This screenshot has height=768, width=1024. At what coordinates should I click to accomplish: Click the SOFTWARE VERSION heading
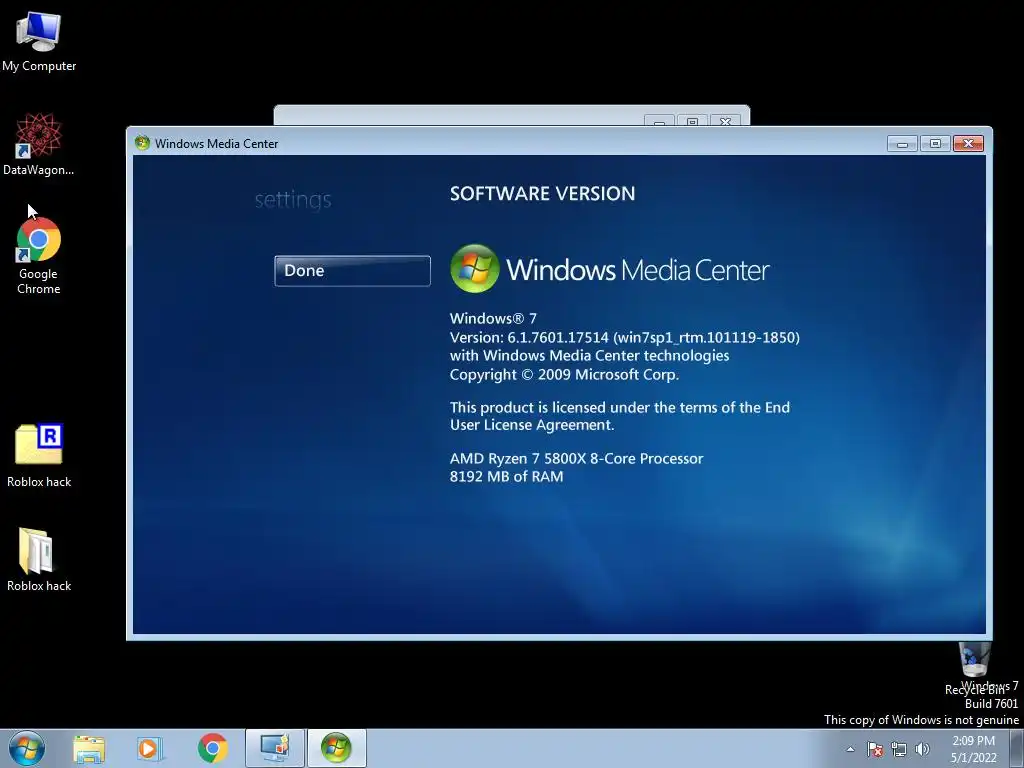pyautogui.click(x=542, y=193)
